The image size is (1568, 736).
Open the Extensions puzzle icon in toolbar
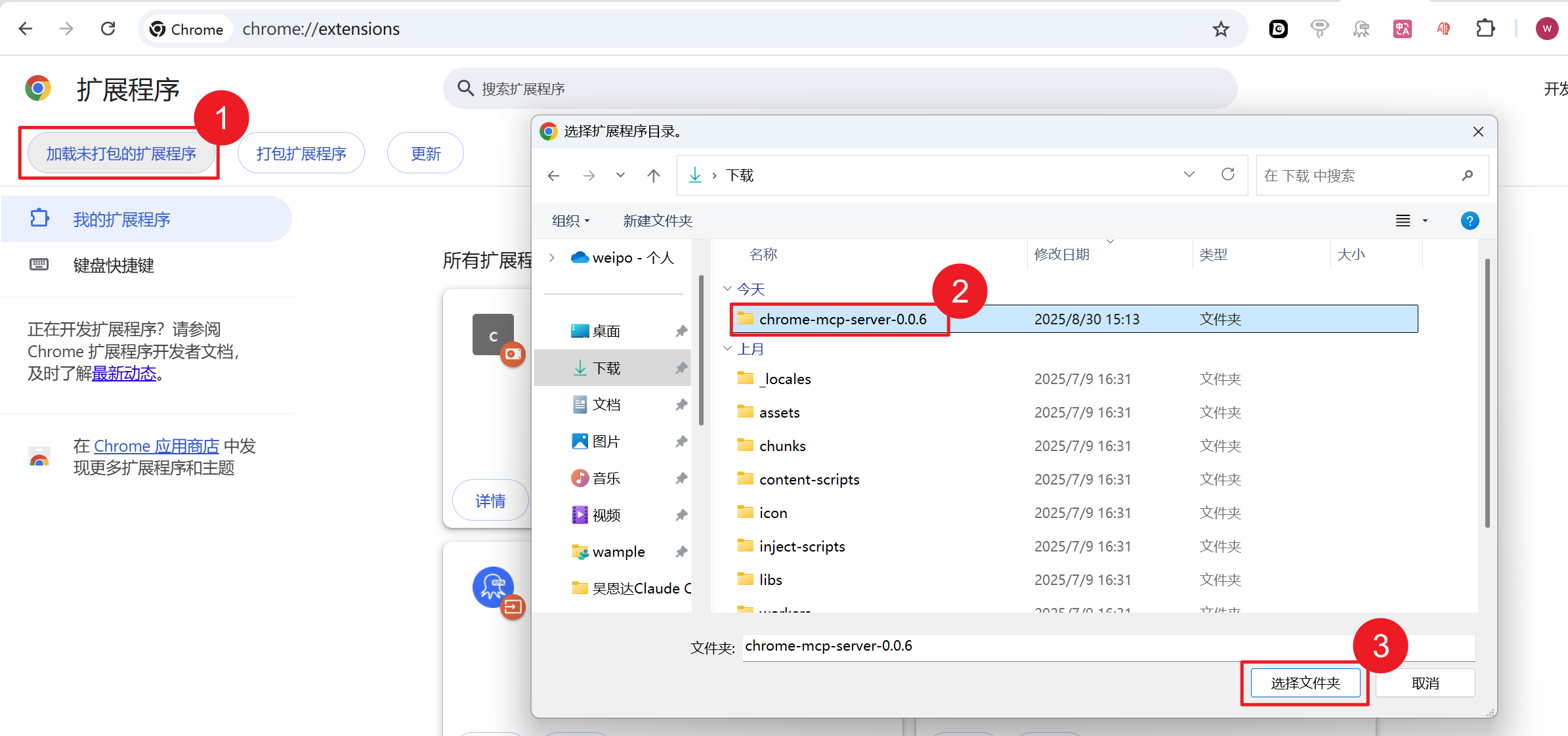[x=1485, y=29]
